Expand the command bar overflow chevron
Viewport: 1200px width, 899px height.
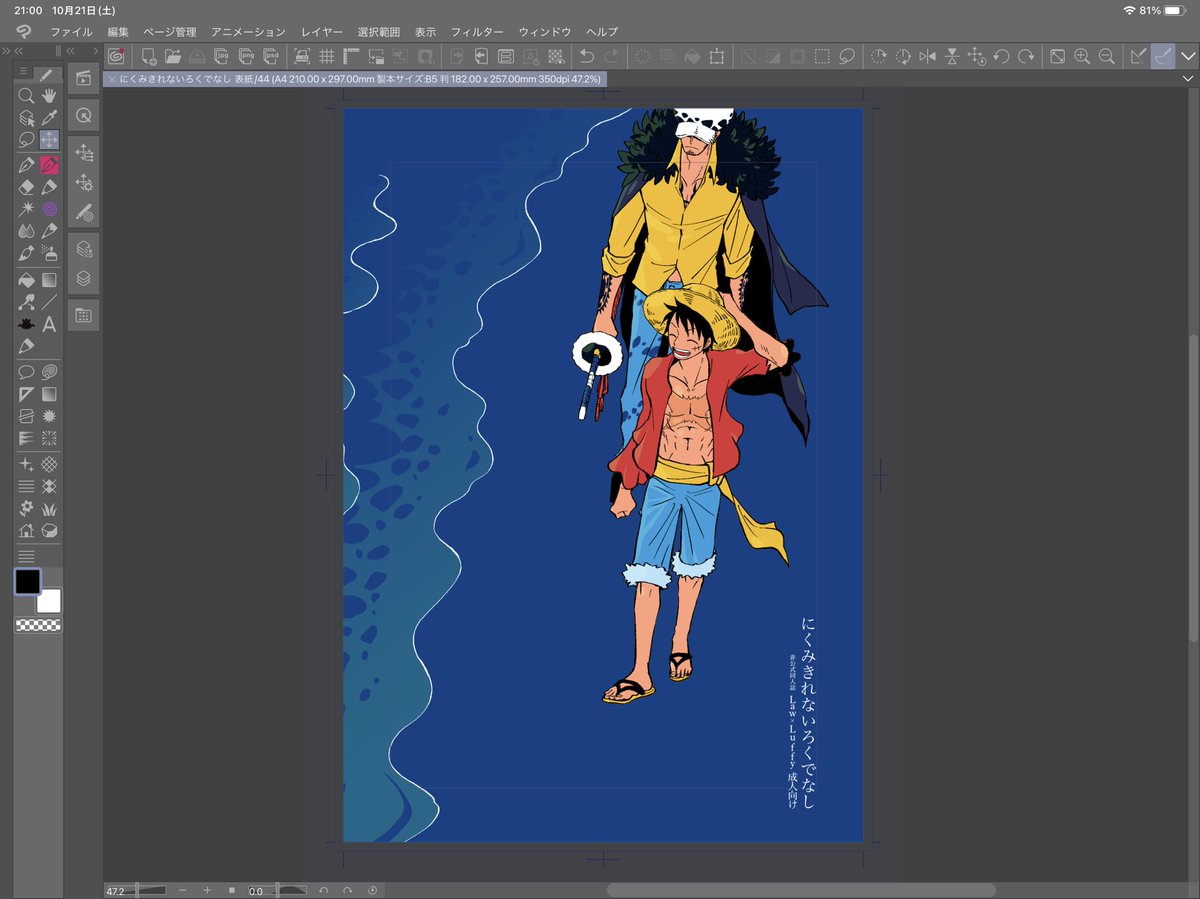tap(1188, 57)
